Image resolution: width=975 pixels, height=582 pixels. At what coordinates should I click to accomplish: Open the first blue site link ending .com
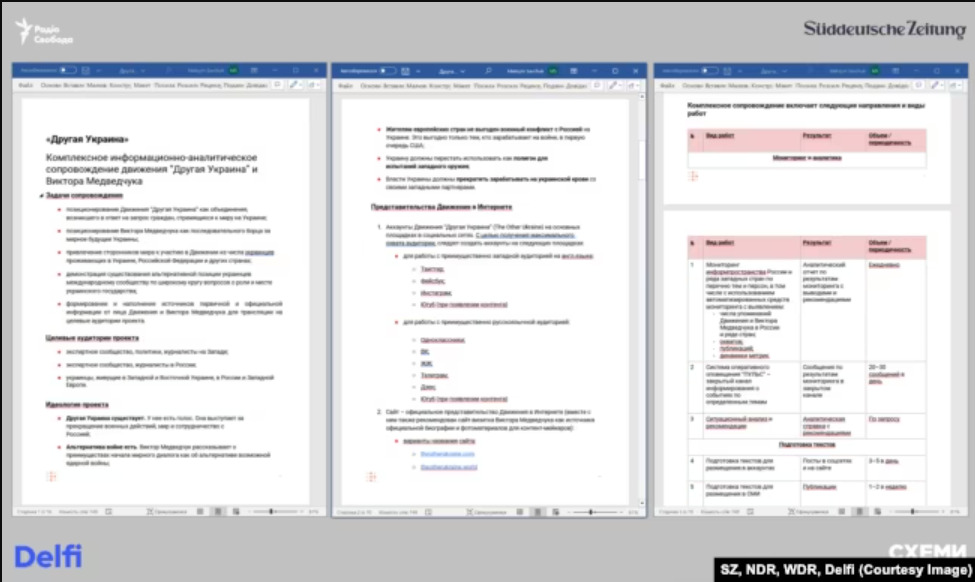click(447, 454)
